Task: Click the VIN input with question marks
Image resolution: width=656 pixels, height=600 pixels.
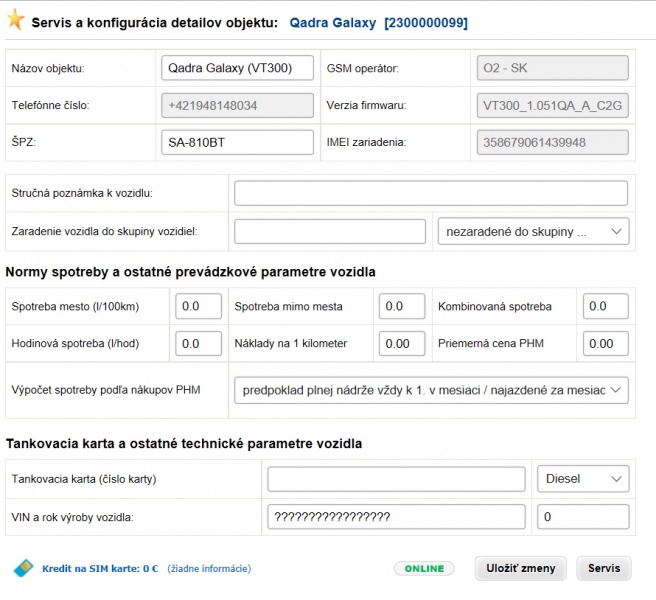Action: click(396, 517)
